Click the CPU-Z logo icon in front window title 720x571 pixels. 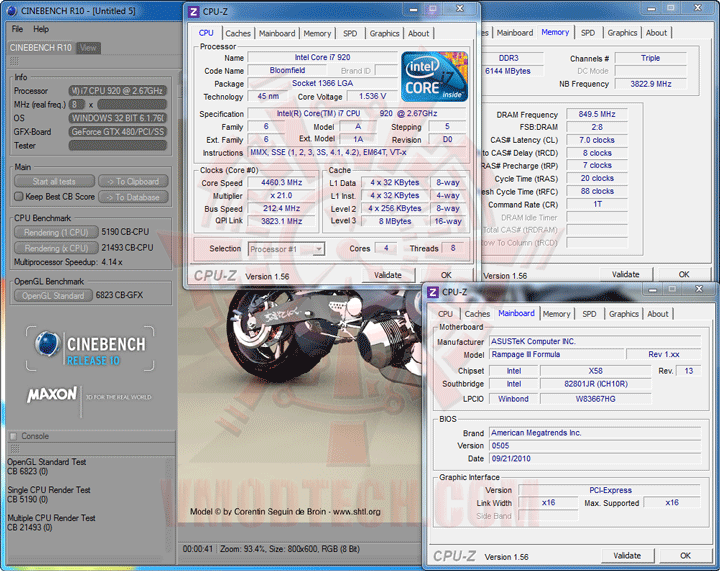[x=194, y=11]
